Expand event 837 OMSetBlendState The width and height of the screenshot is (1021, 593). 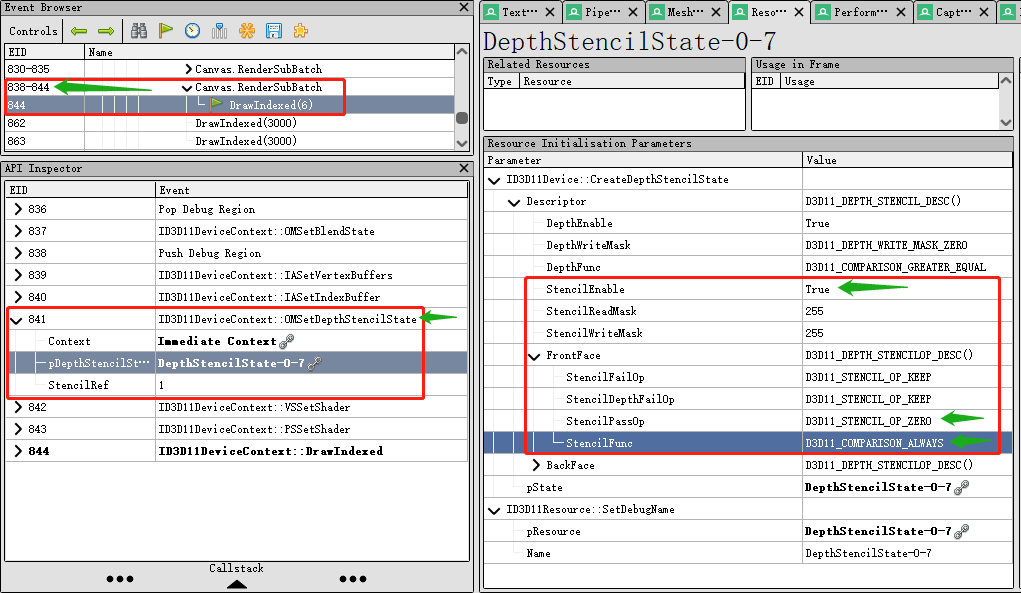(18, 231)
